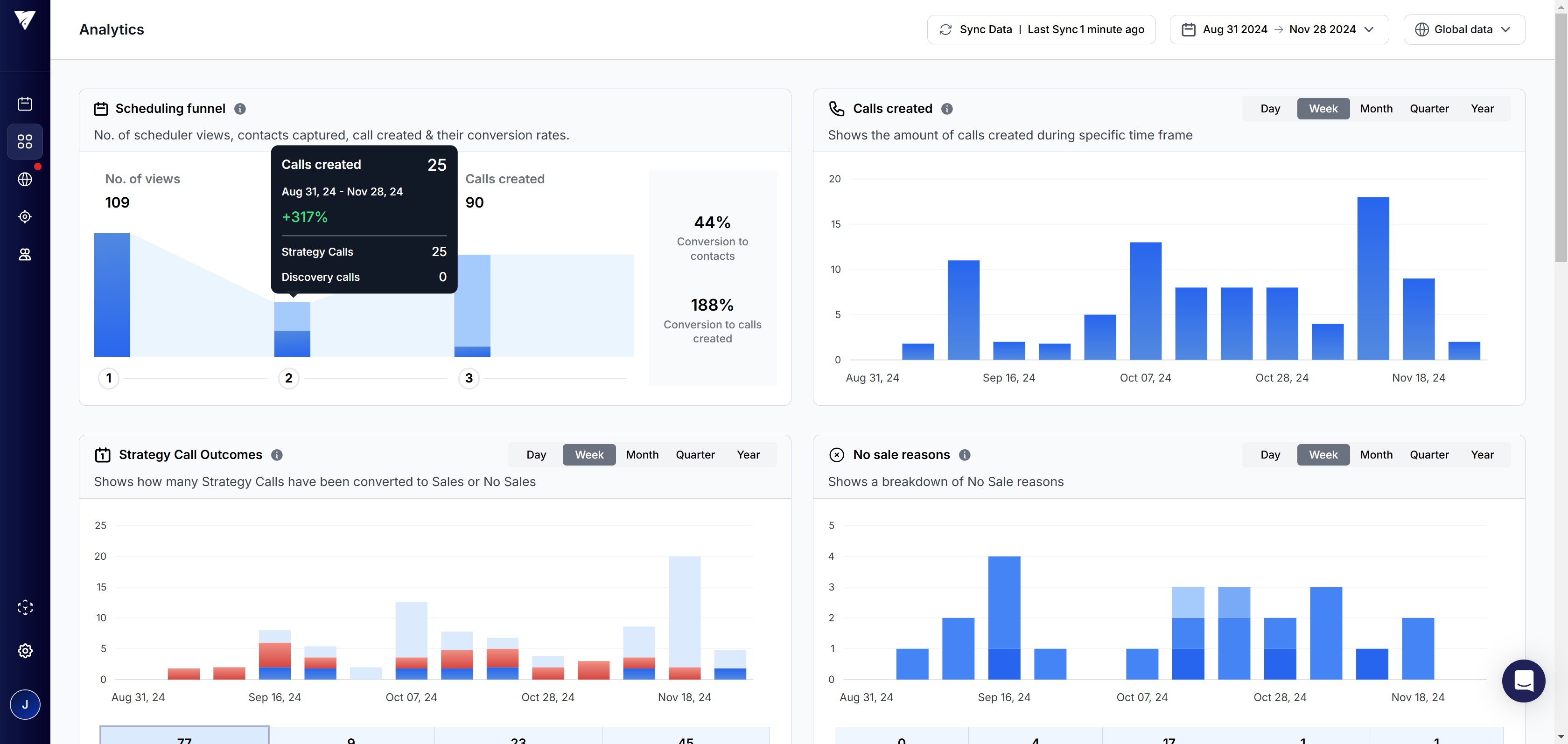Image resolution: width=1568 pixels, height=744 pixels.
Task: Switch Strategy Call Outcomes to Month
Action: click(642, 455)
